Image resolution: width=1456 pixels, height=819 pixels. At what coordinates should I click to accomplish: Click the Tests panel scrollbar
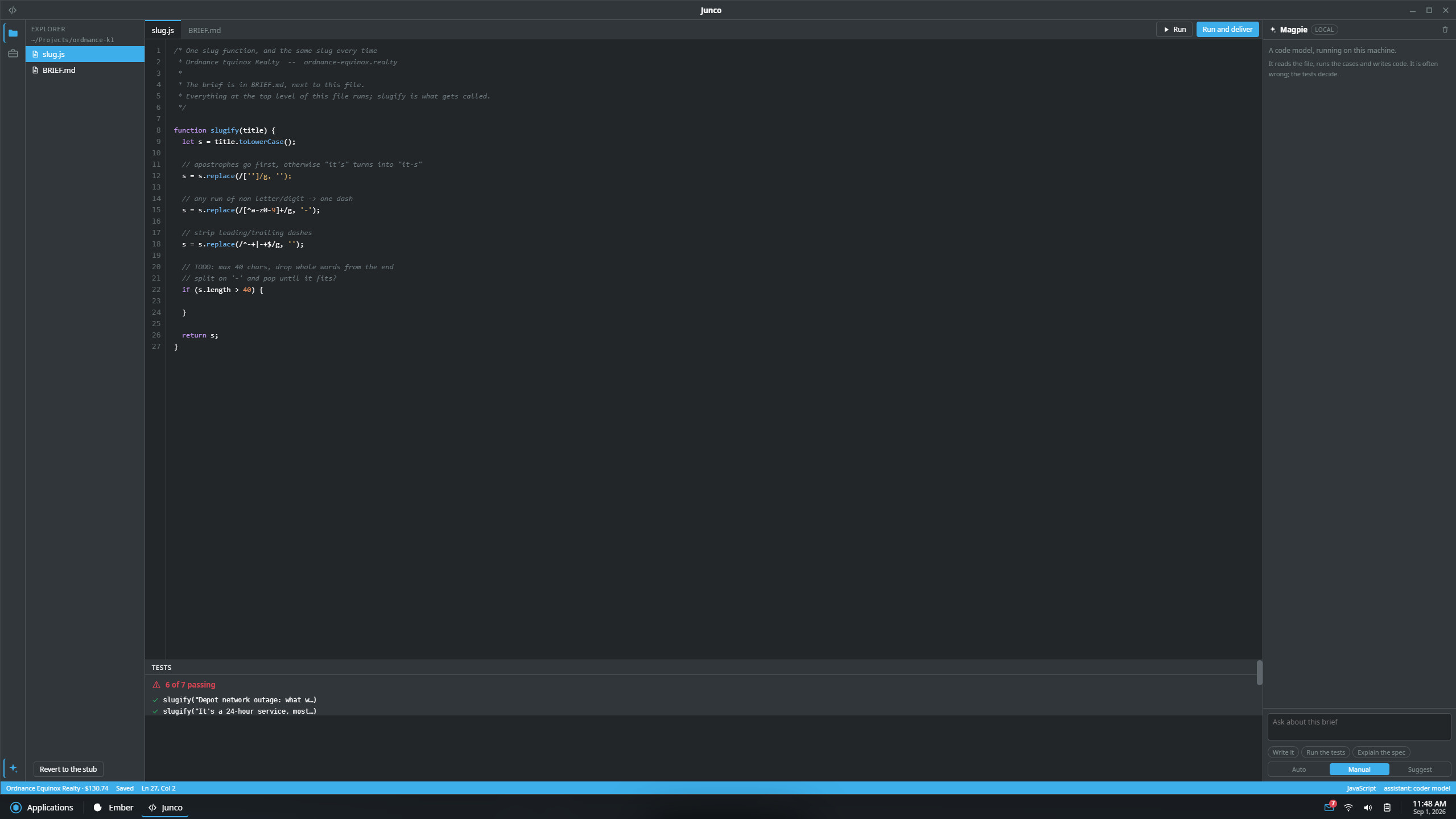1259,673
